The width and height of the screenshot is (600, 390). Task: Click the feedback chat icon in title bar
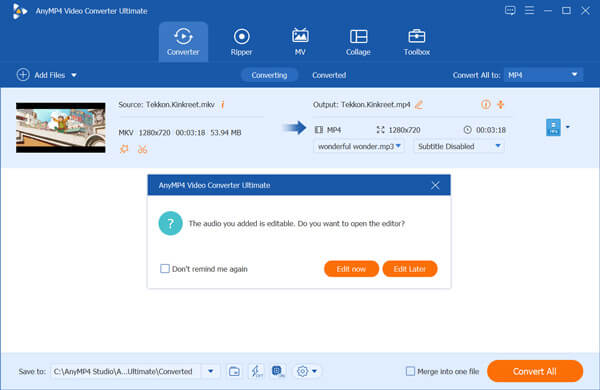[510, 10]
